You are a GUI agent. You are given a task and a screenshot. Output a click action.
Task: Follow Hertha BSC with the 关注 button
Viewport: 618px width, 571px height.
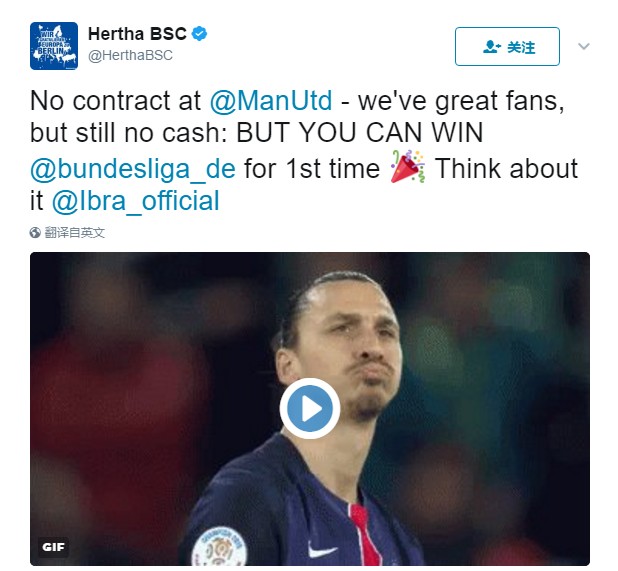click(x=507, y=46)
